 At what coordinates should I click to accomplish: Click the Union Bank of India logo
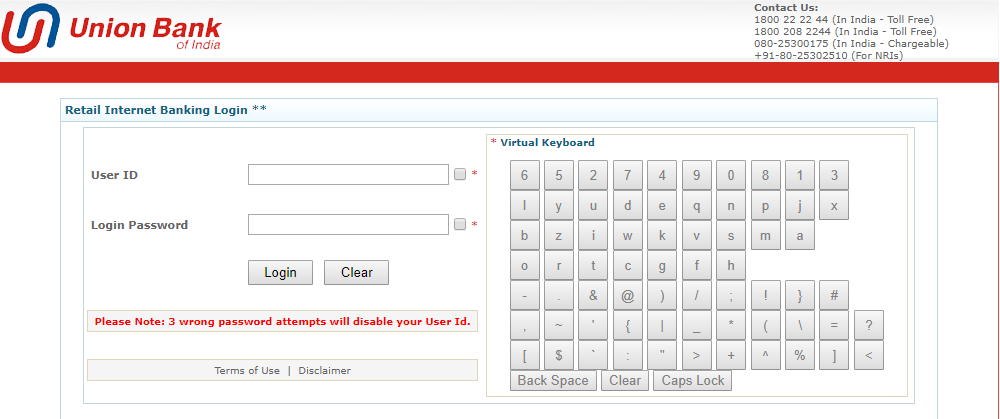click(x=112, y=29)
